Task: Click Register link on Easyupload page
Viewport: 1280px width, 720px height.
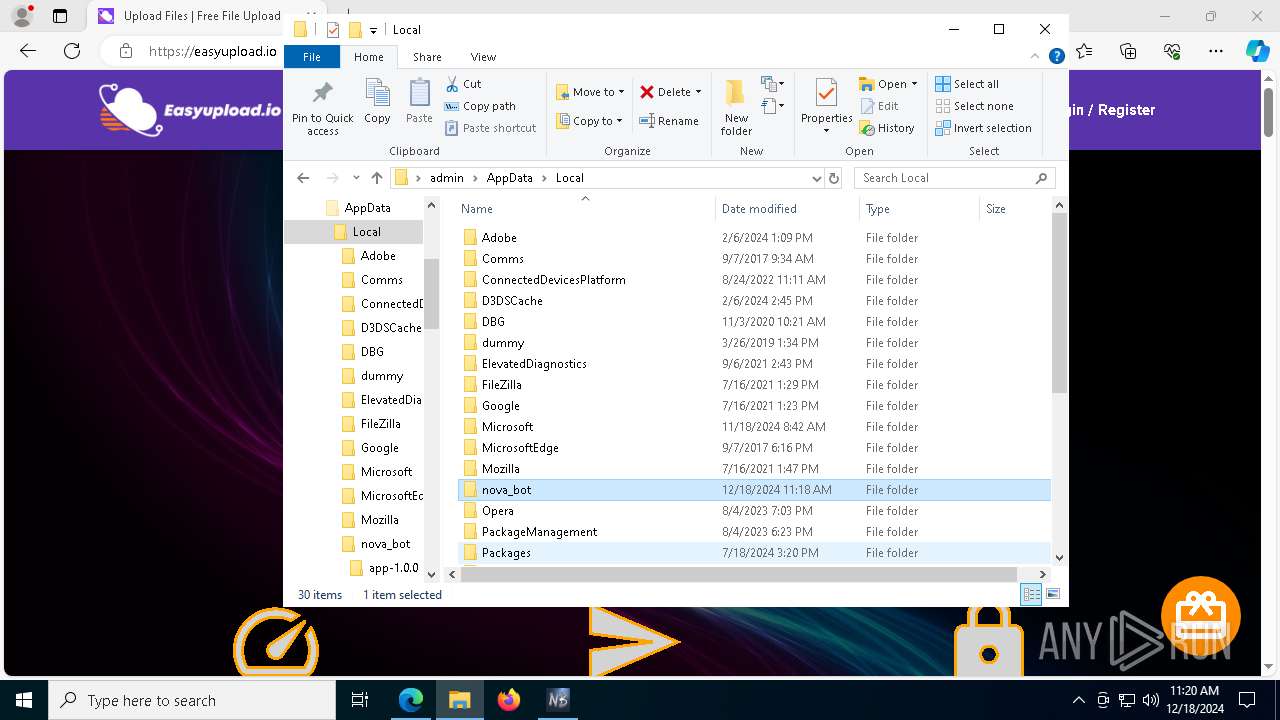Action: [x=1126, y=110]
